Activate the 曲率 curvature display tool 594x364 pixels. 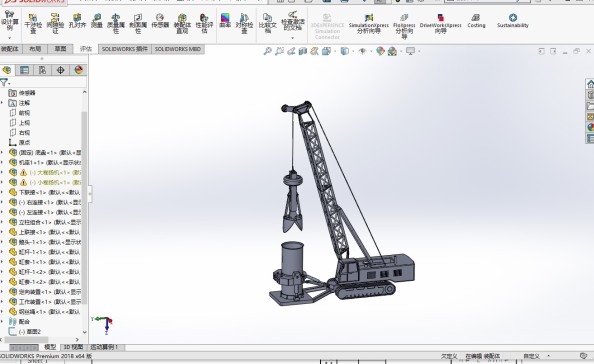(225, 20)
